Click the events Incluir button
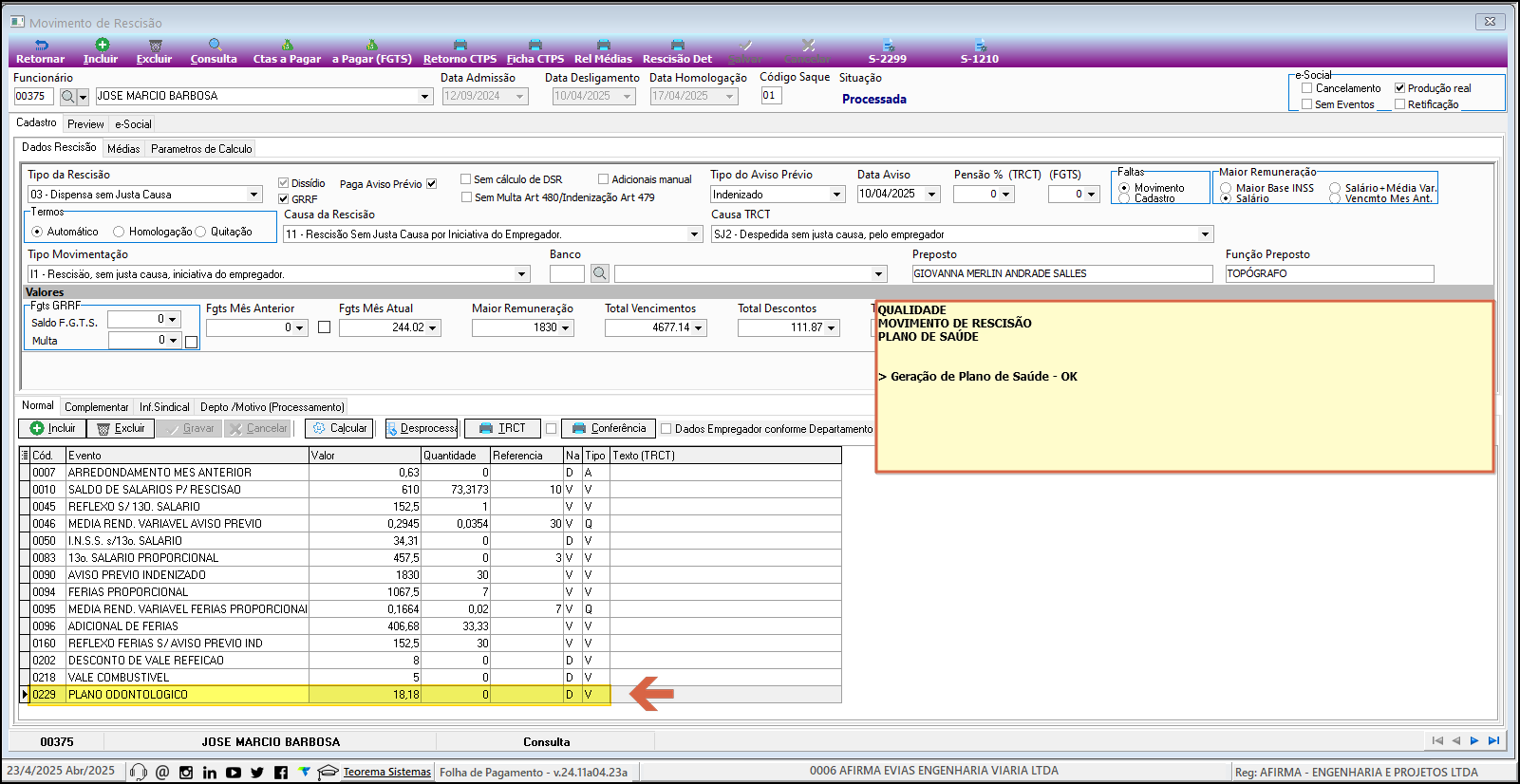Screen dimensions: 1520x784 [52, 429]
